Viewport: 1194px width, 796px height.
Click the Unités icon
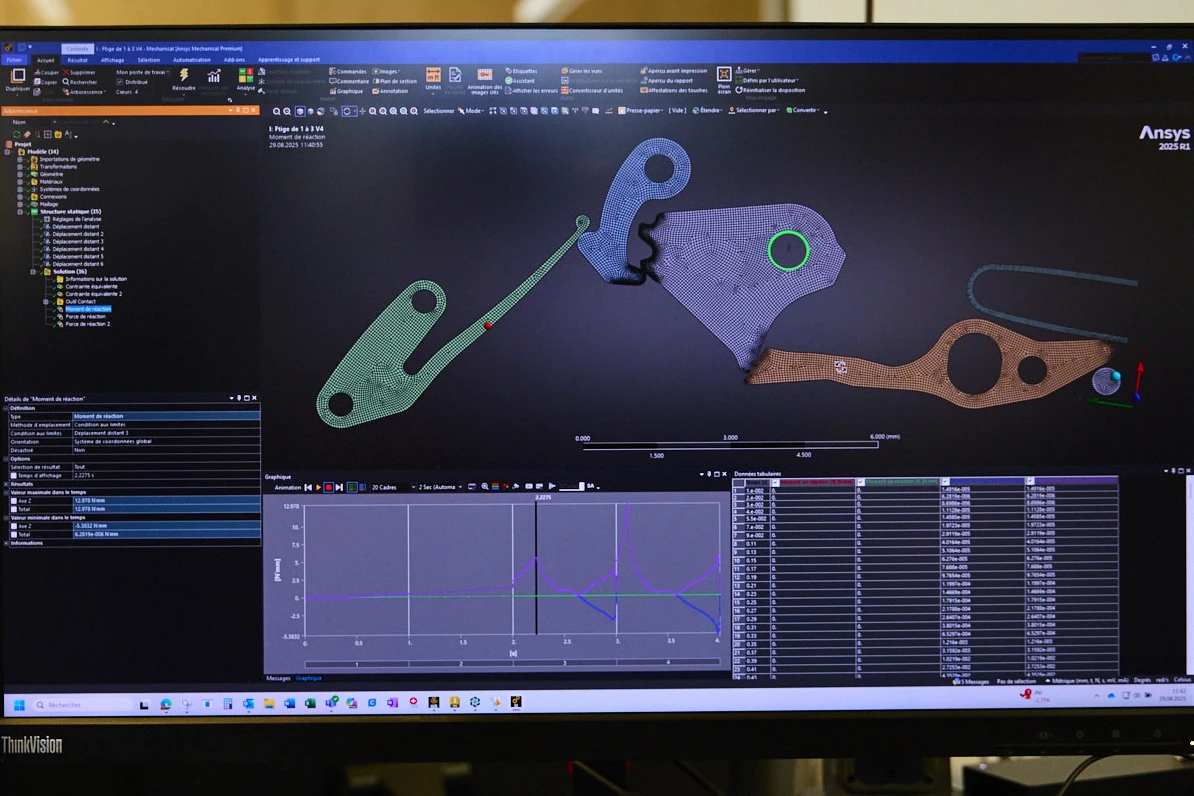coord(433,75)
